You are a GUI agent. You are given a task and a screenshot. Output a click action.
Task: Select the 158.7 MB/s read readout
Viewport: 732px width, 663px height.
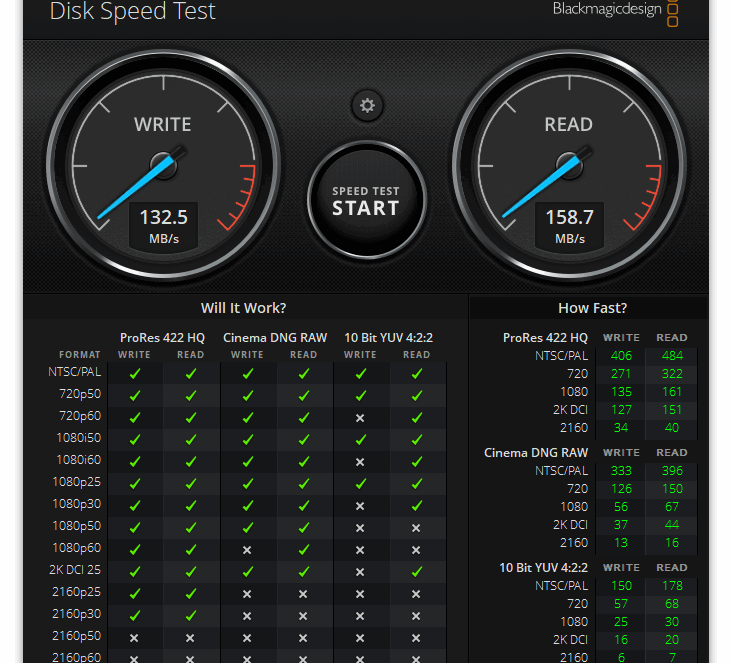point(570,226)
